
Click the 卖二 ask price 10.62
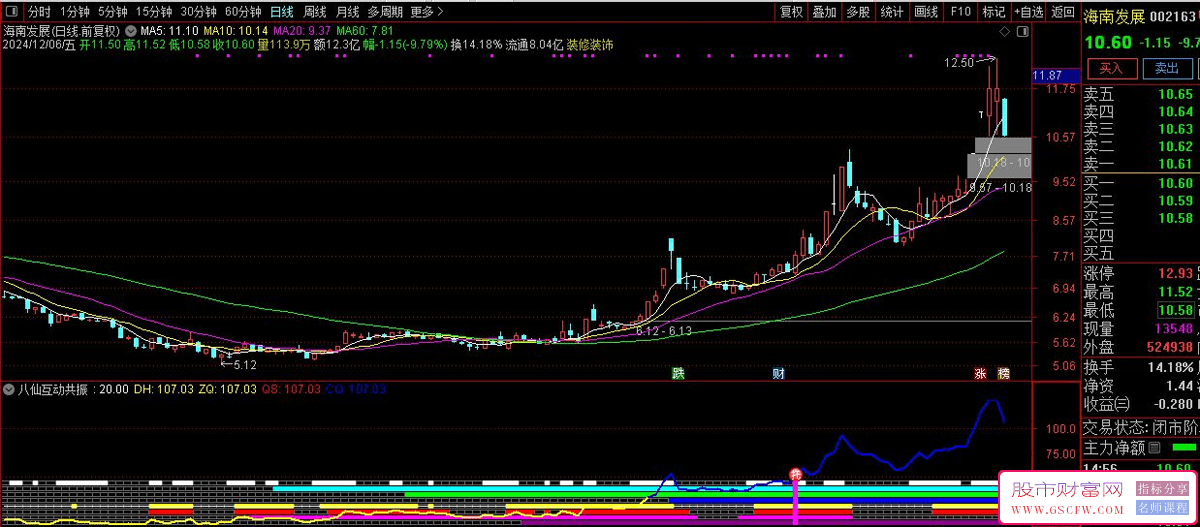click(1175, 146)
